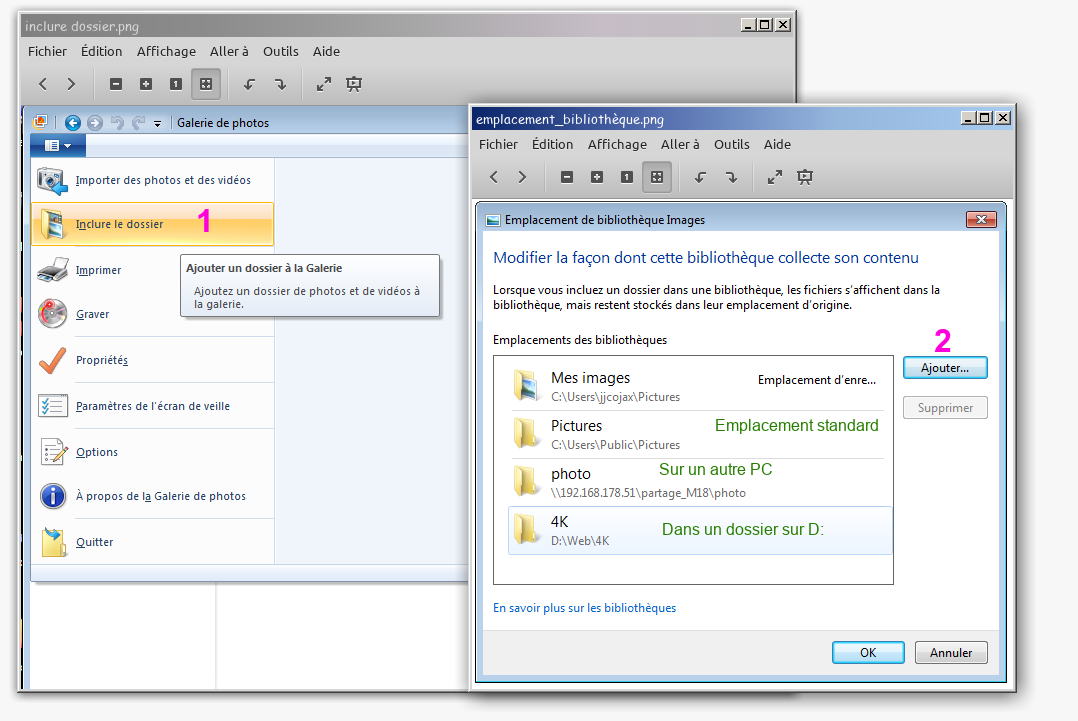
Task: Toggle best fit in emplacement_bibliothèque.png toolbar
Action: (656, 177)
